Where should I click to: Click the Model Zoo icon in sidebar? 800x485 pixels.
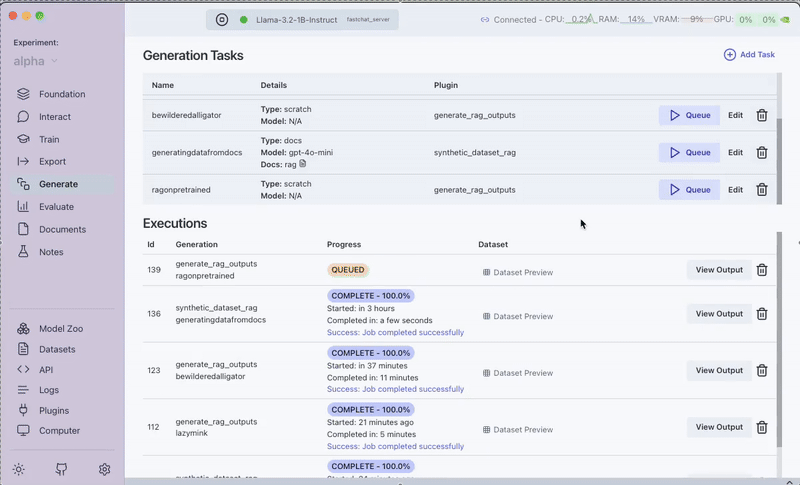coord(24,329)
